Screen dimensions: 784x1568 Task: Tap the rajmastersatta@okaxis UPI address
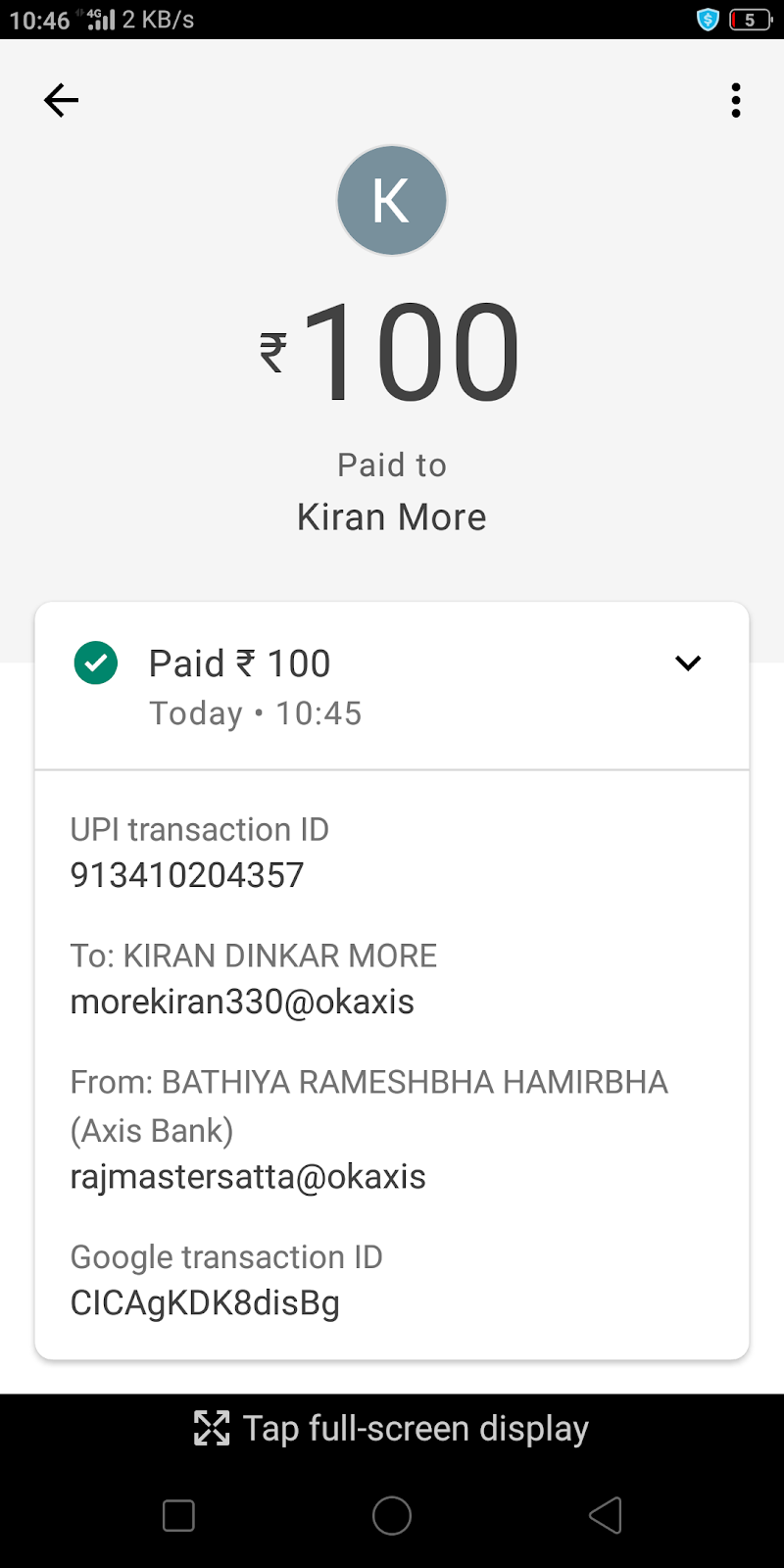pos(248,1176)
